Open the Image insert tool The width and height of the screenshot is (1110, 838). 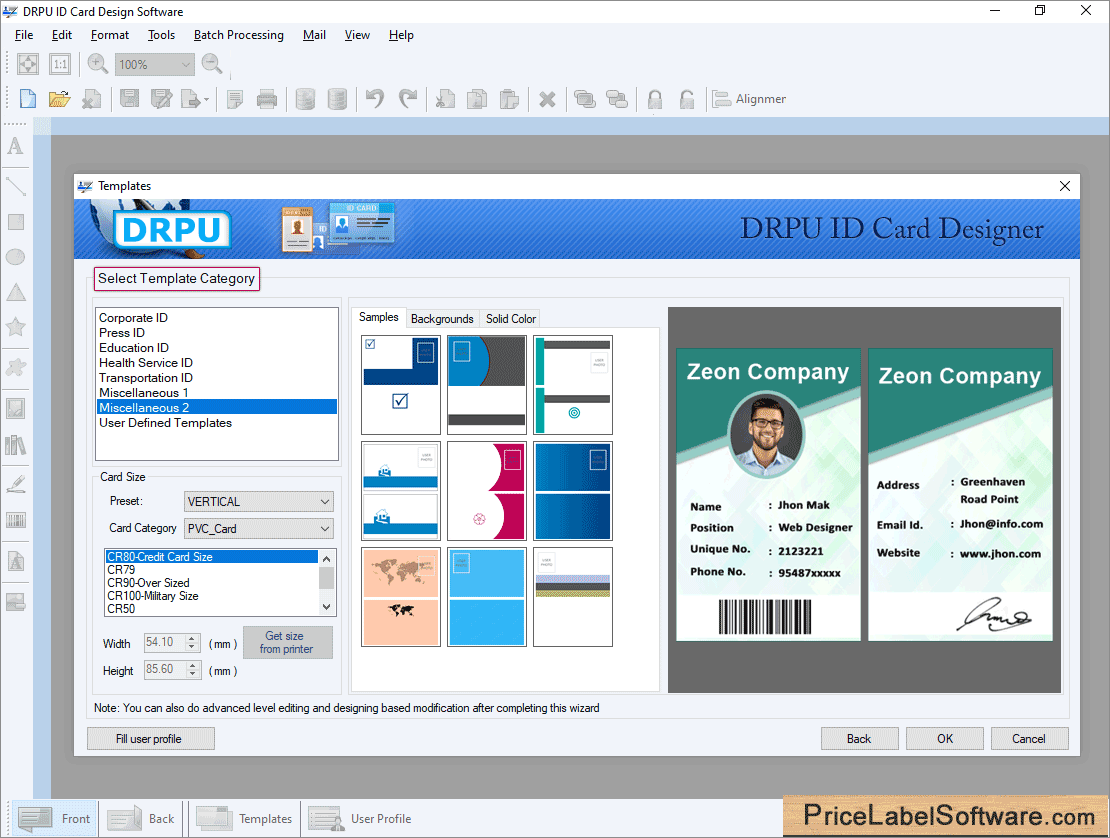[15, 406]
